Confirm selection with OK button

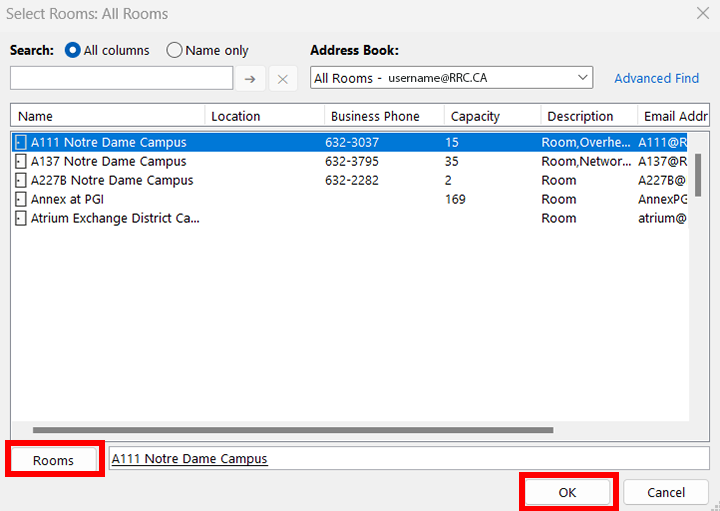tap(567, 492)
